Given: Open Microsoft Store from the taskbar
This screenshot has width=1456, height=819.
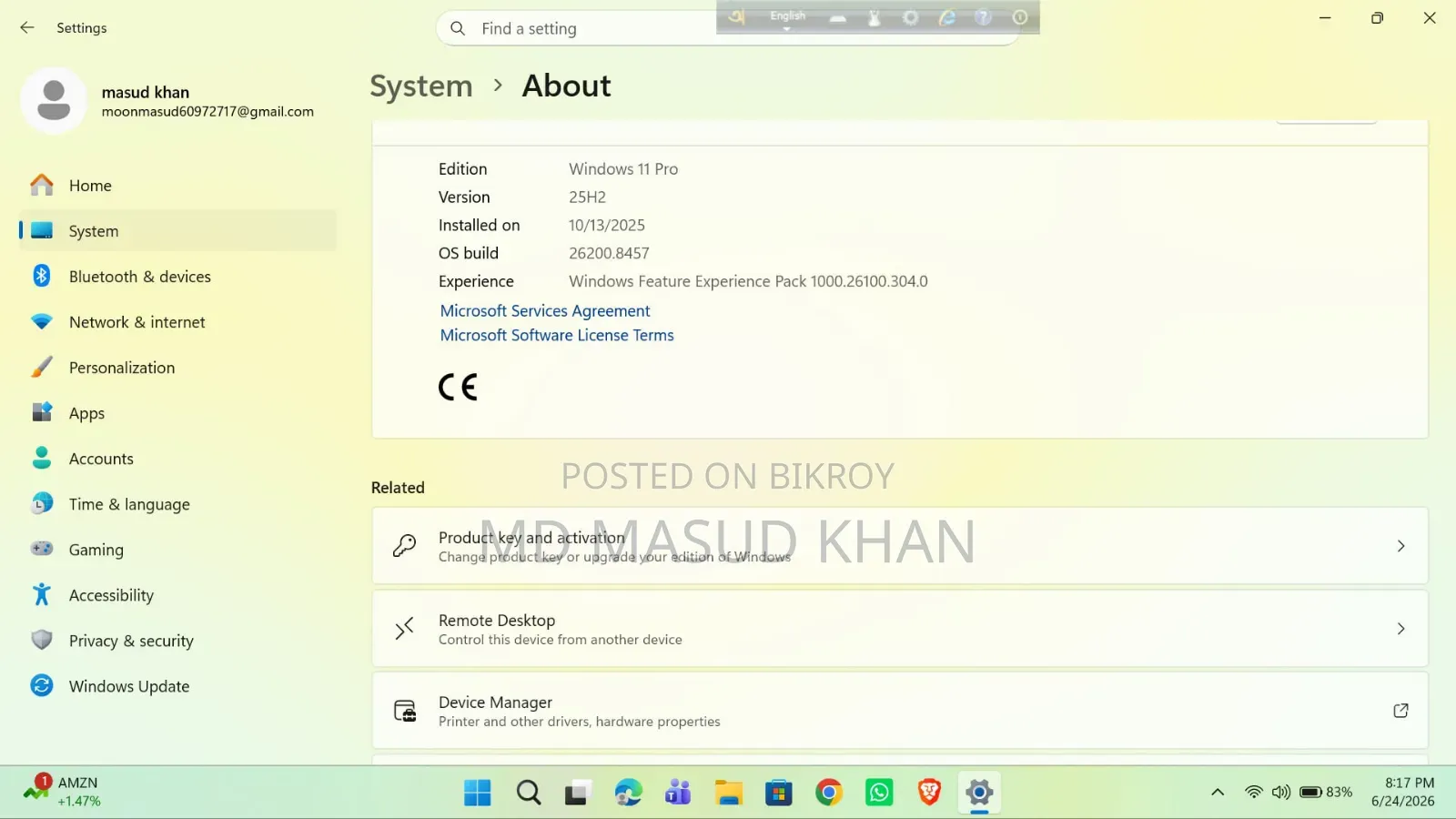Looking at the screenshot, I should [x=778, y=794].
